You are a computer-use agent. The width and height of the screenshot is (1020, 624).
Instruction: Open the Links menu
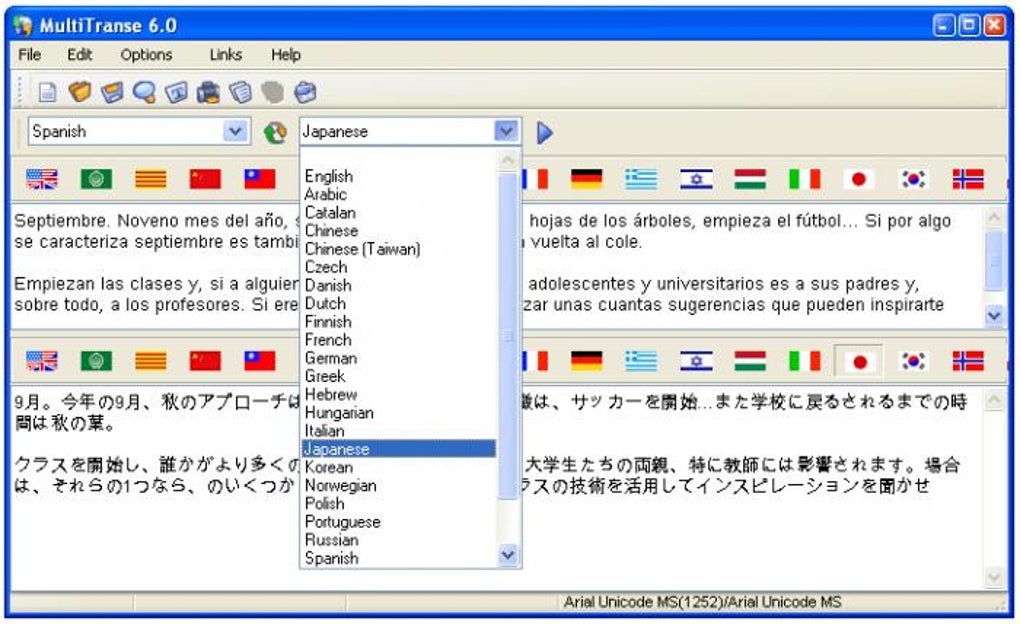coord(226,55)
